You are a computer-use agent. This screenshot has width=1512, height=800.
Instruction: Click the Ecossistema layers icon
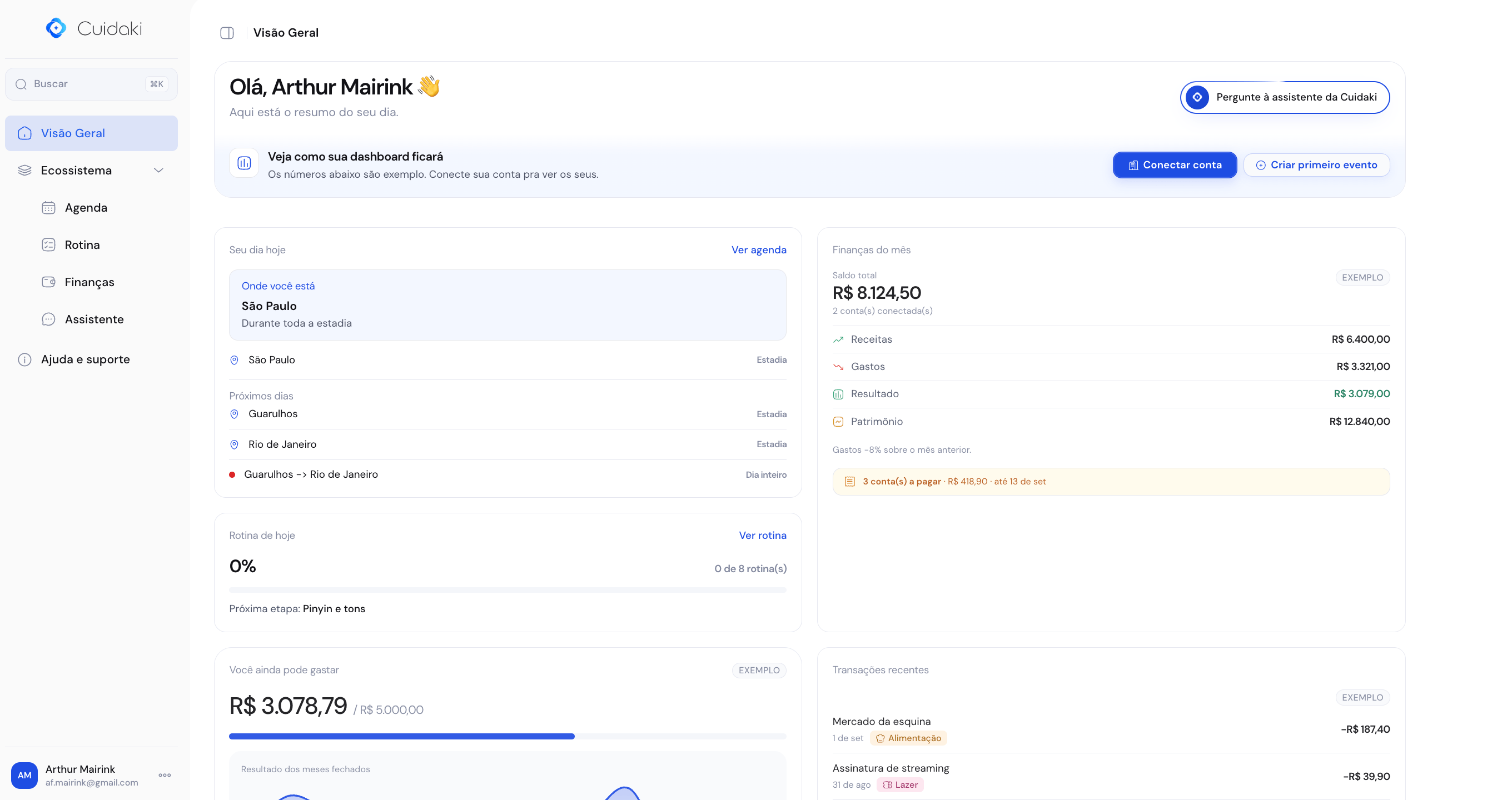tap(24, 170)
